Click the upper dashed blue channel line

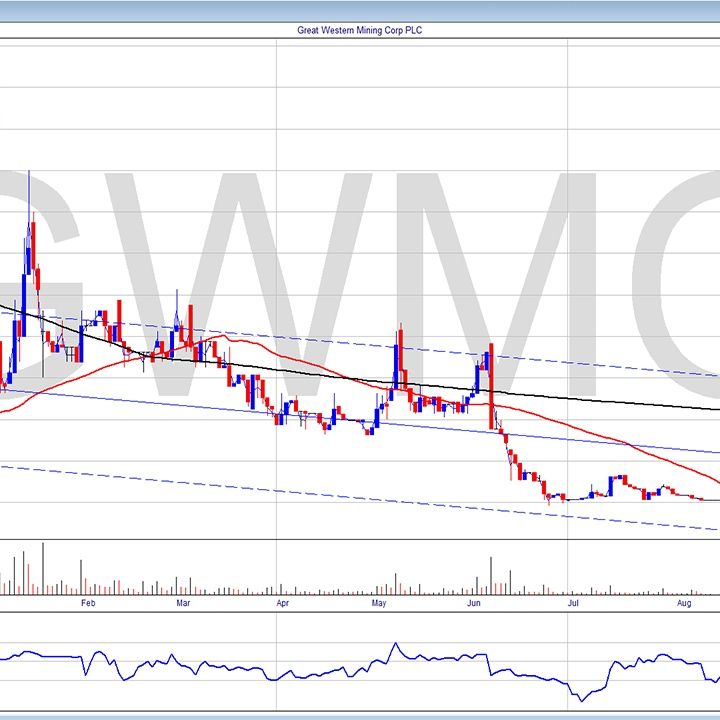coord(600,363)
